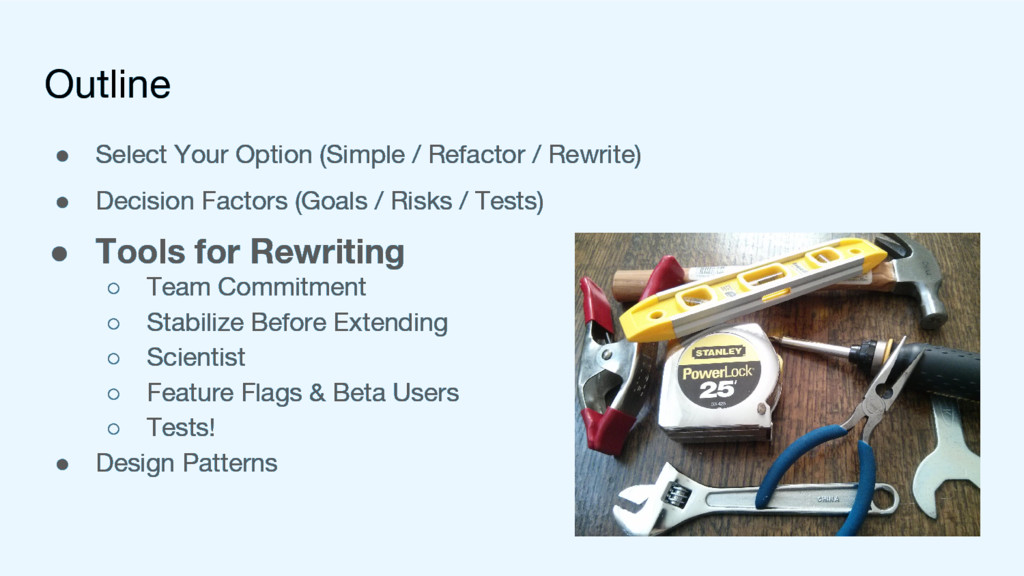Select "Feature Flags & Beta Users" text

tap(302, 393)
